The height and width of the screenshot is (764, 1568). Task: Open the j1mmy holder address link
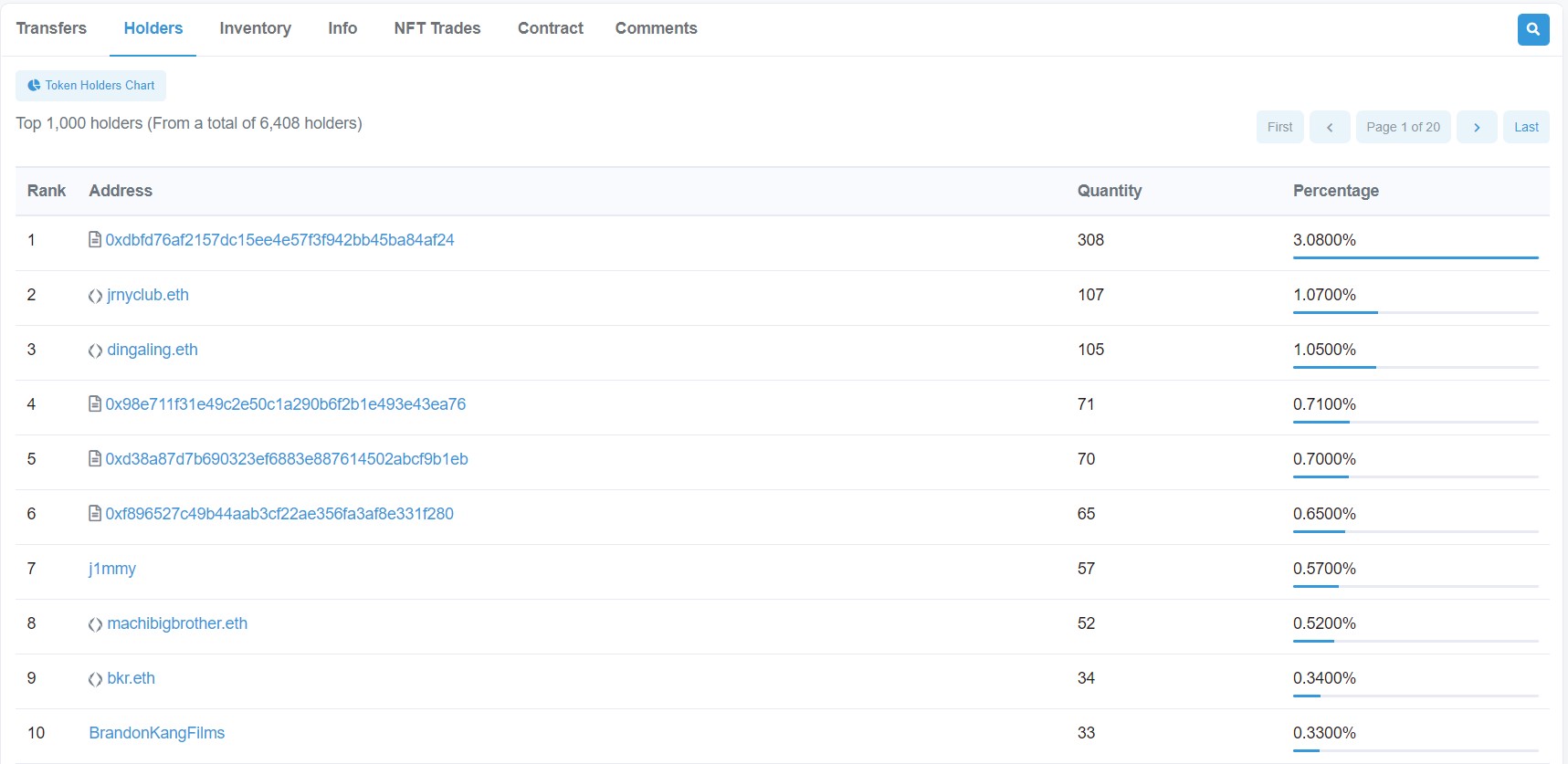click(x=112, y=569)
